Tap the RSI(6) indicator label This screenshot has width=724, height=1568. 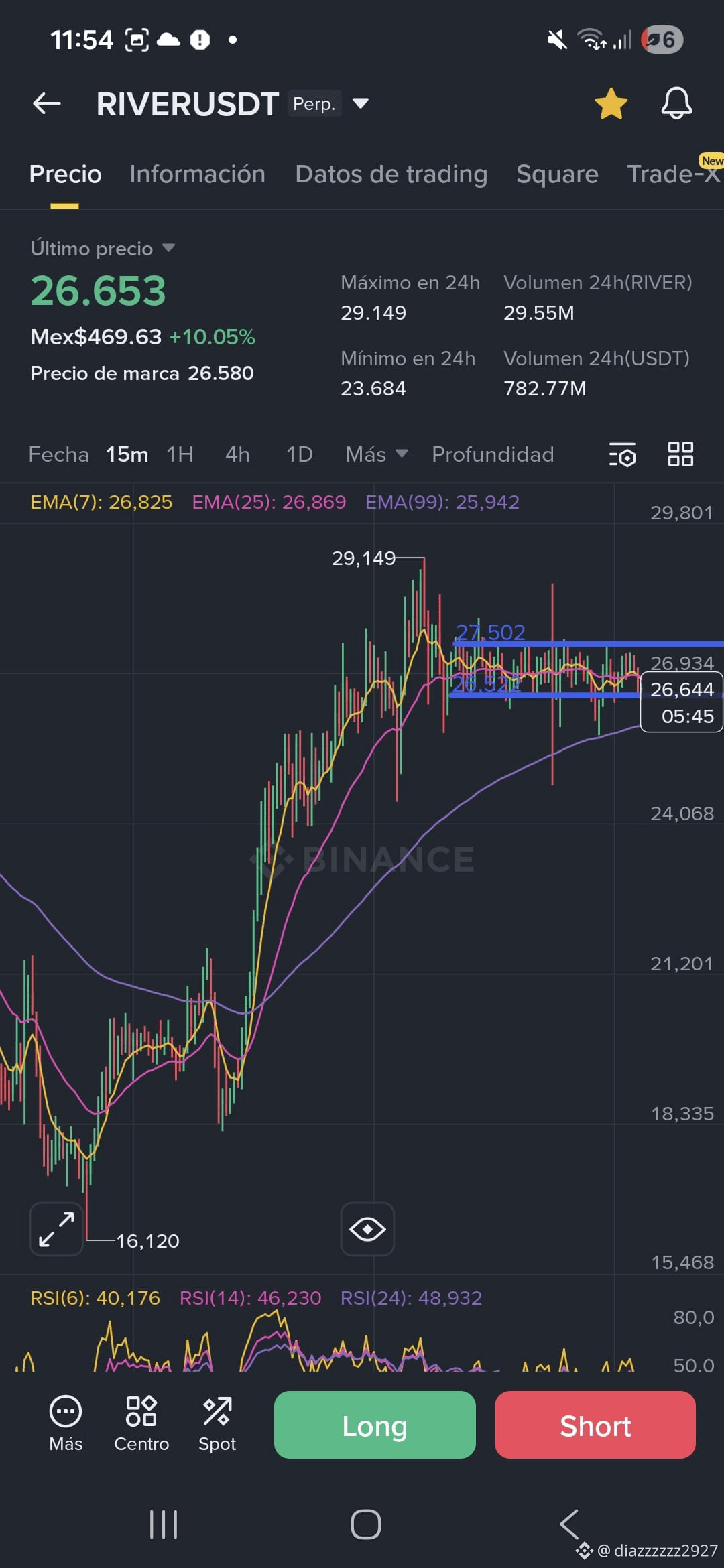95,1298
